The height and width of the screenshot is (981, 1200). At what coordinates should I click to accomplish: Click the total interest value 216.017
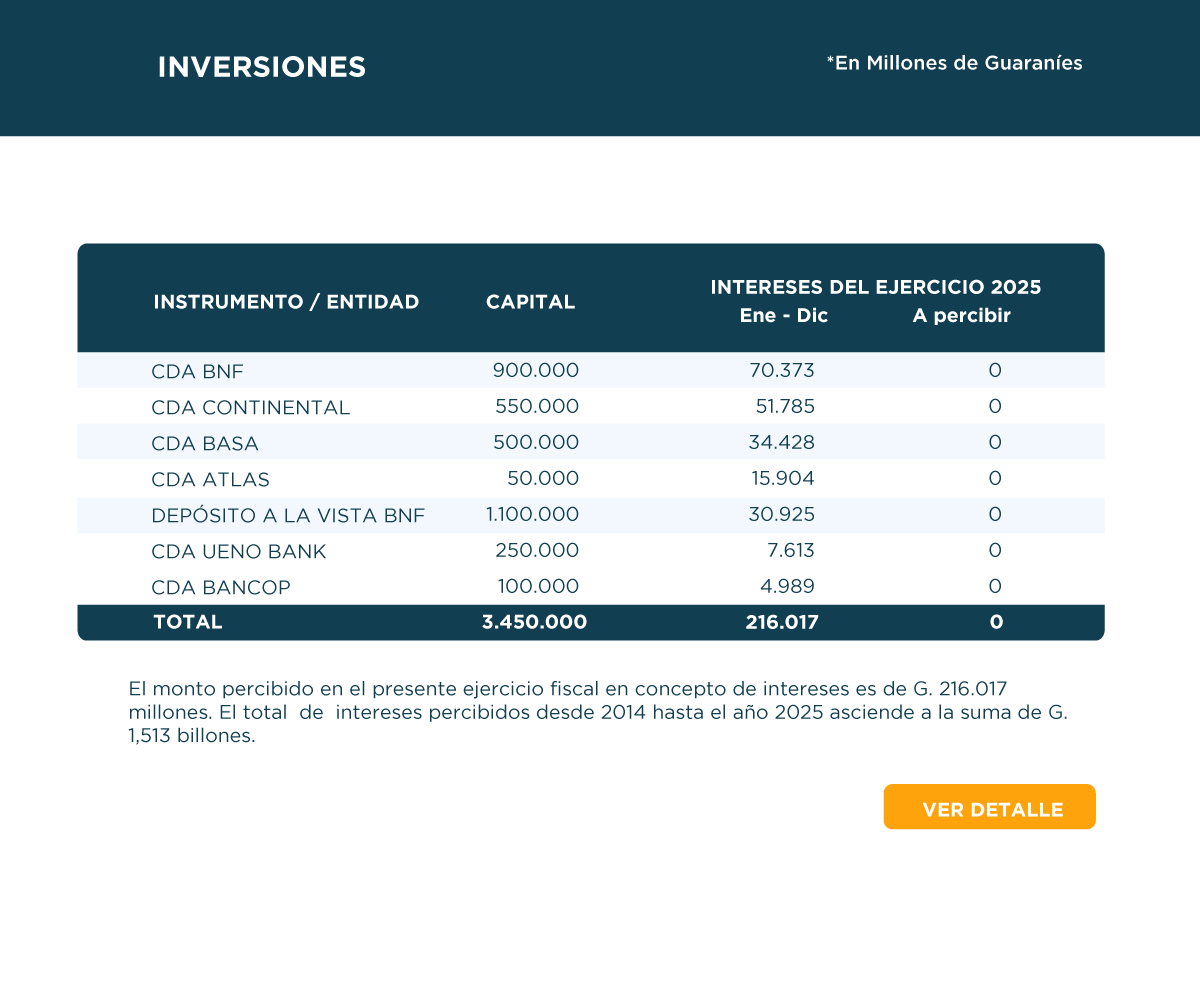point(781,622)
